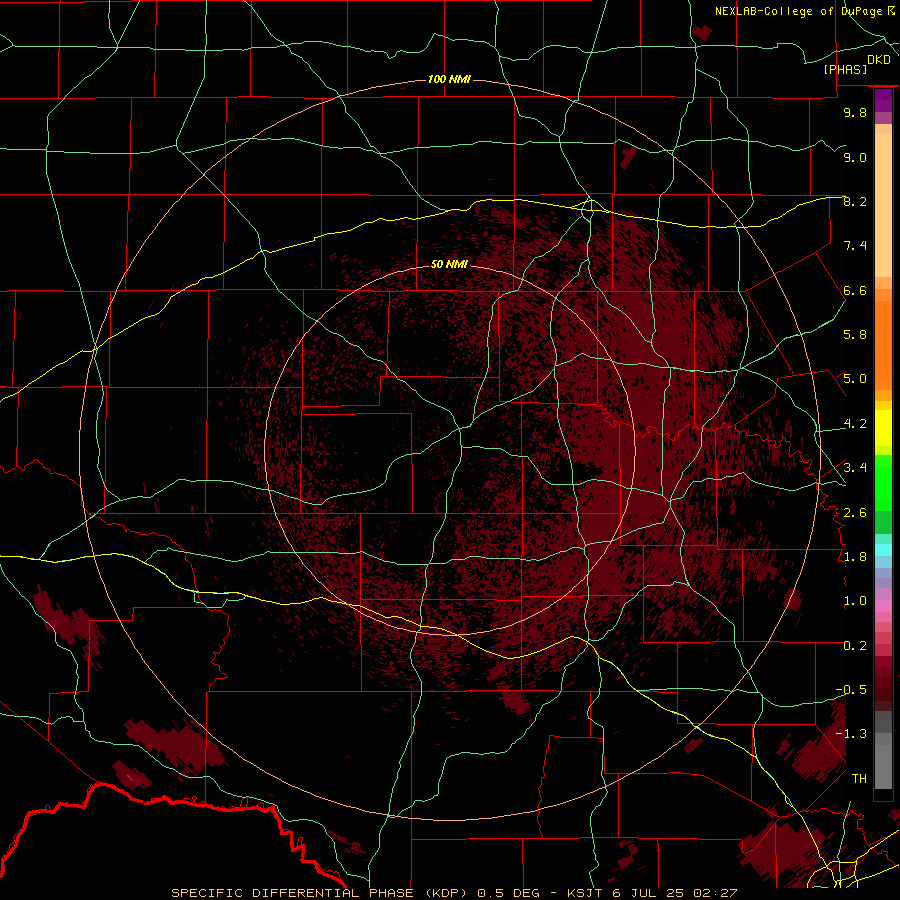Click the bright green band of the color bar

point(883,483)
